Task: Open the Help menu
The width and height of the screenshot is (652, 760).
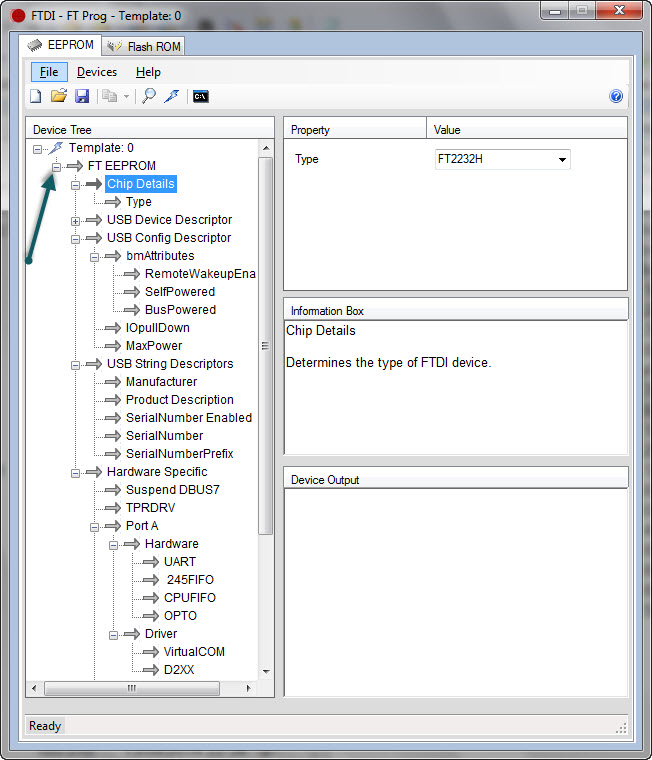Action: tap(148, 72)
